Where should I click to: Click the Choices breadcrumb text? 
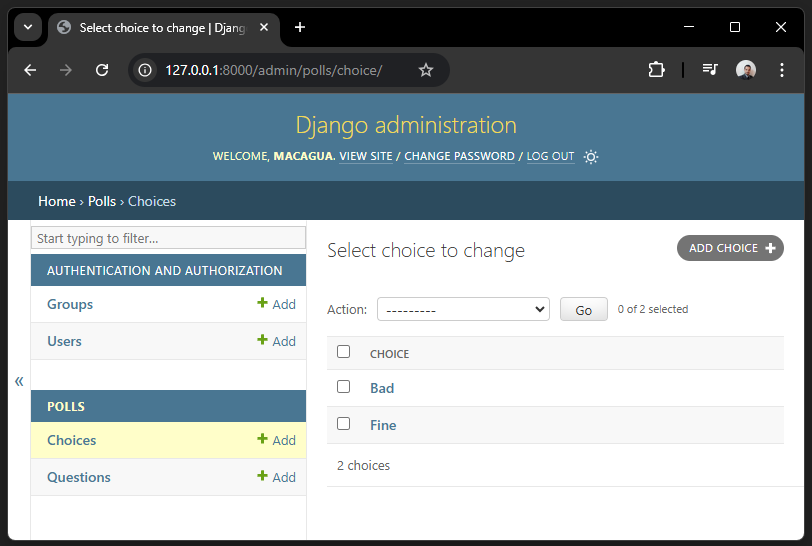[152, 201]
